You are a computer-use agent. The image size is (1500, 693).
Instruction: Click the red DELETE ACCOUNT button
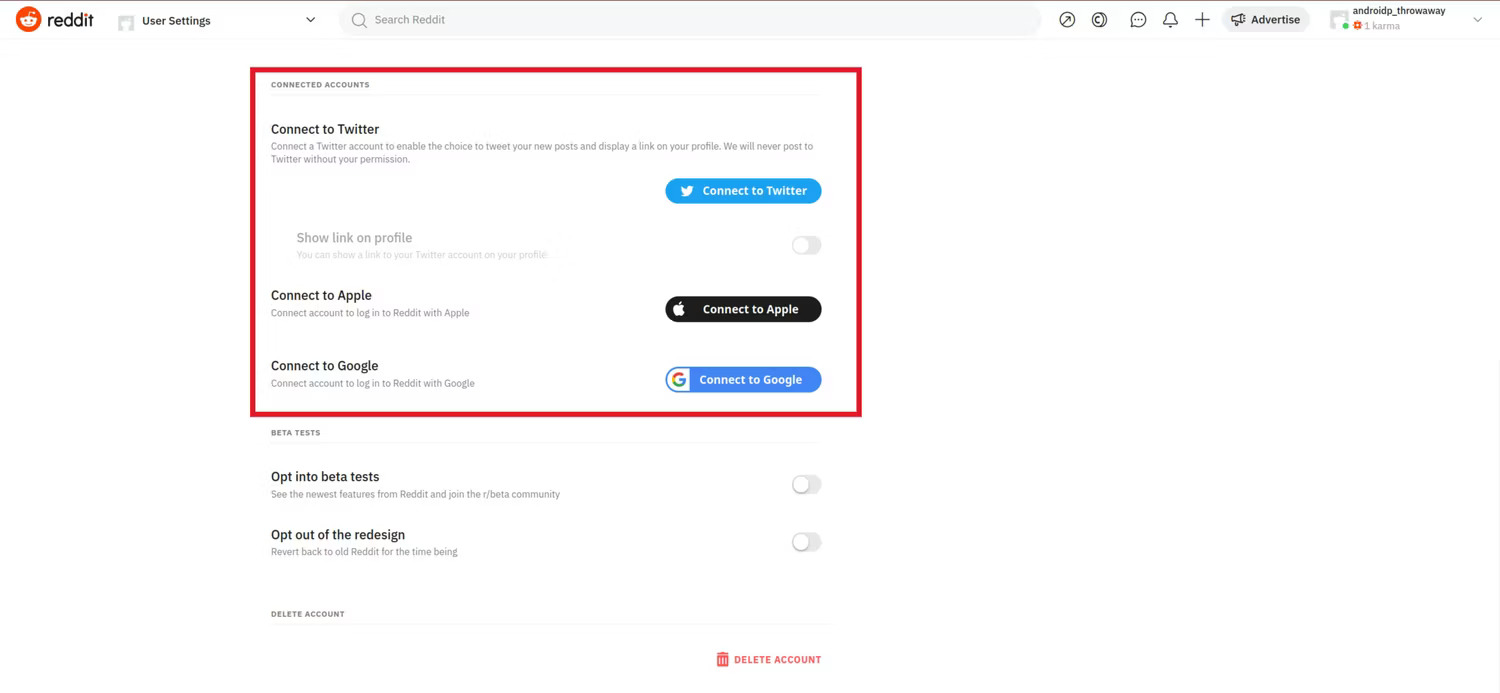(768, 660)
